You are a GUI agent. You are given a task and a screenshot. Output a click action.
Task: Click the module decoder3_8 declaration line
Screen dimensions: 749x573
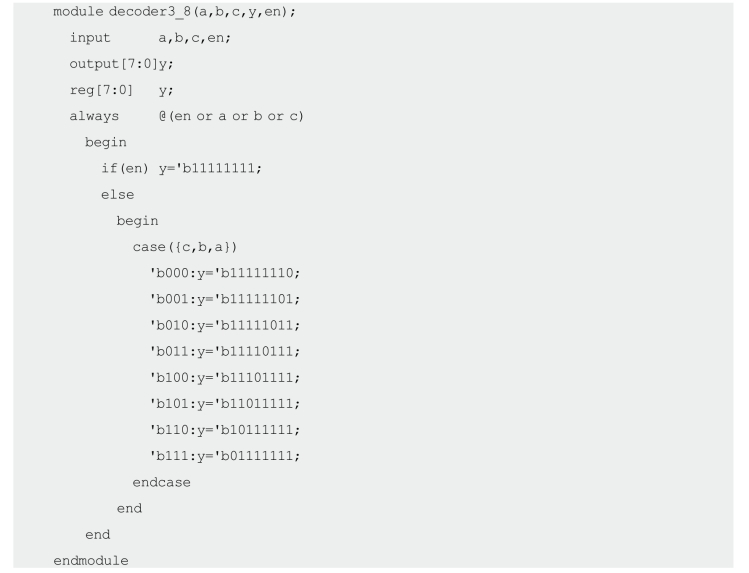174,12
